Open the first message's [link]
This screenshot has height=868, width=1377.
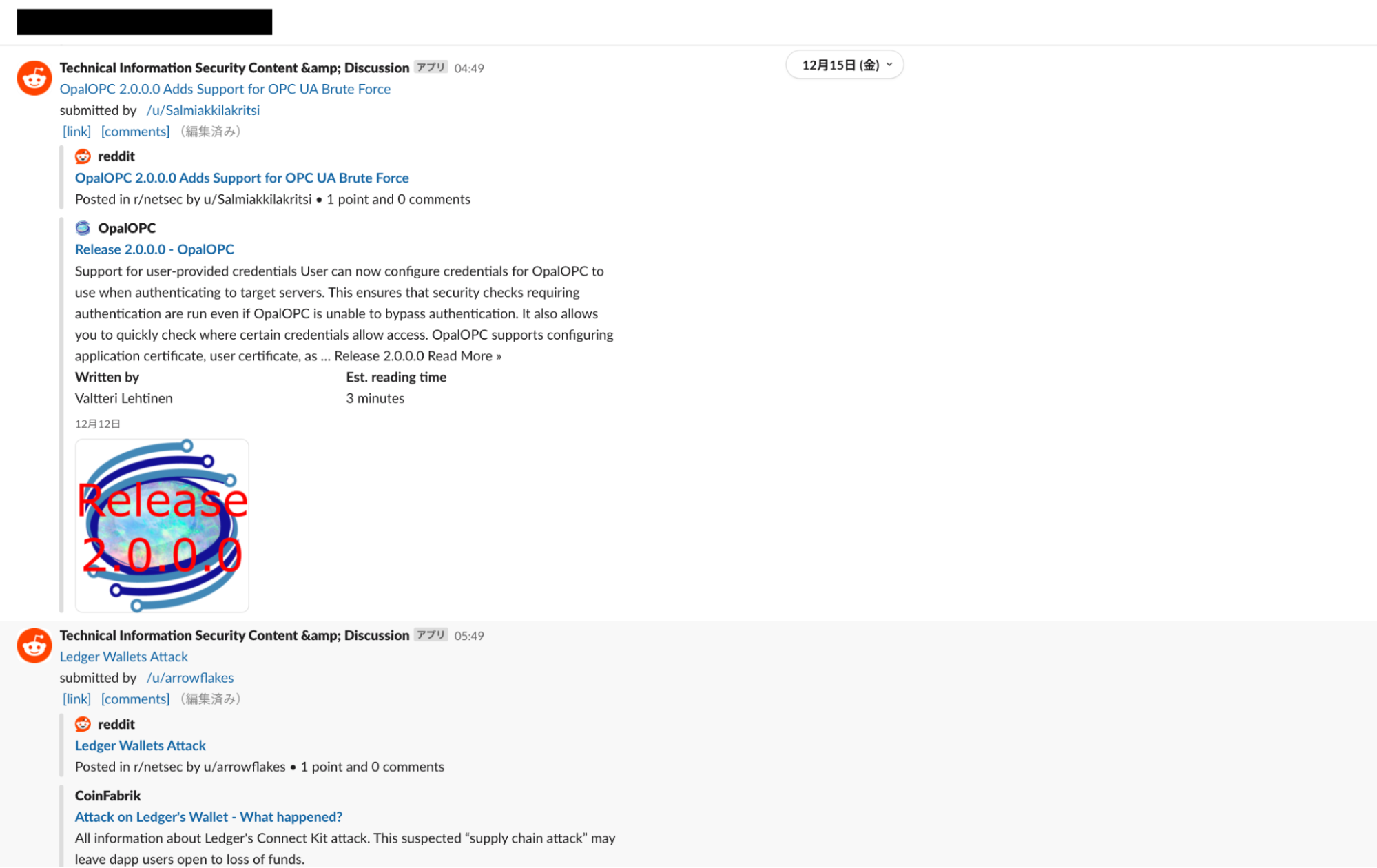point(76,132)
